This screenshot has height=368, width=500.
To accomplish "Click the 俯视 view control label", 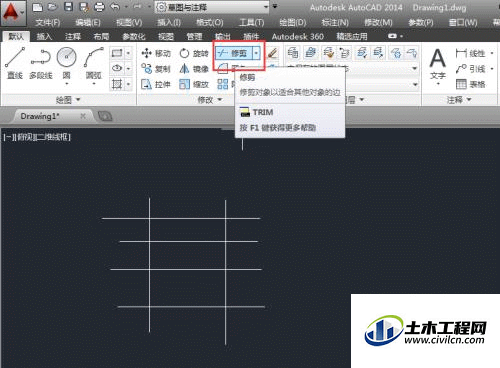I will coord(24,137).
